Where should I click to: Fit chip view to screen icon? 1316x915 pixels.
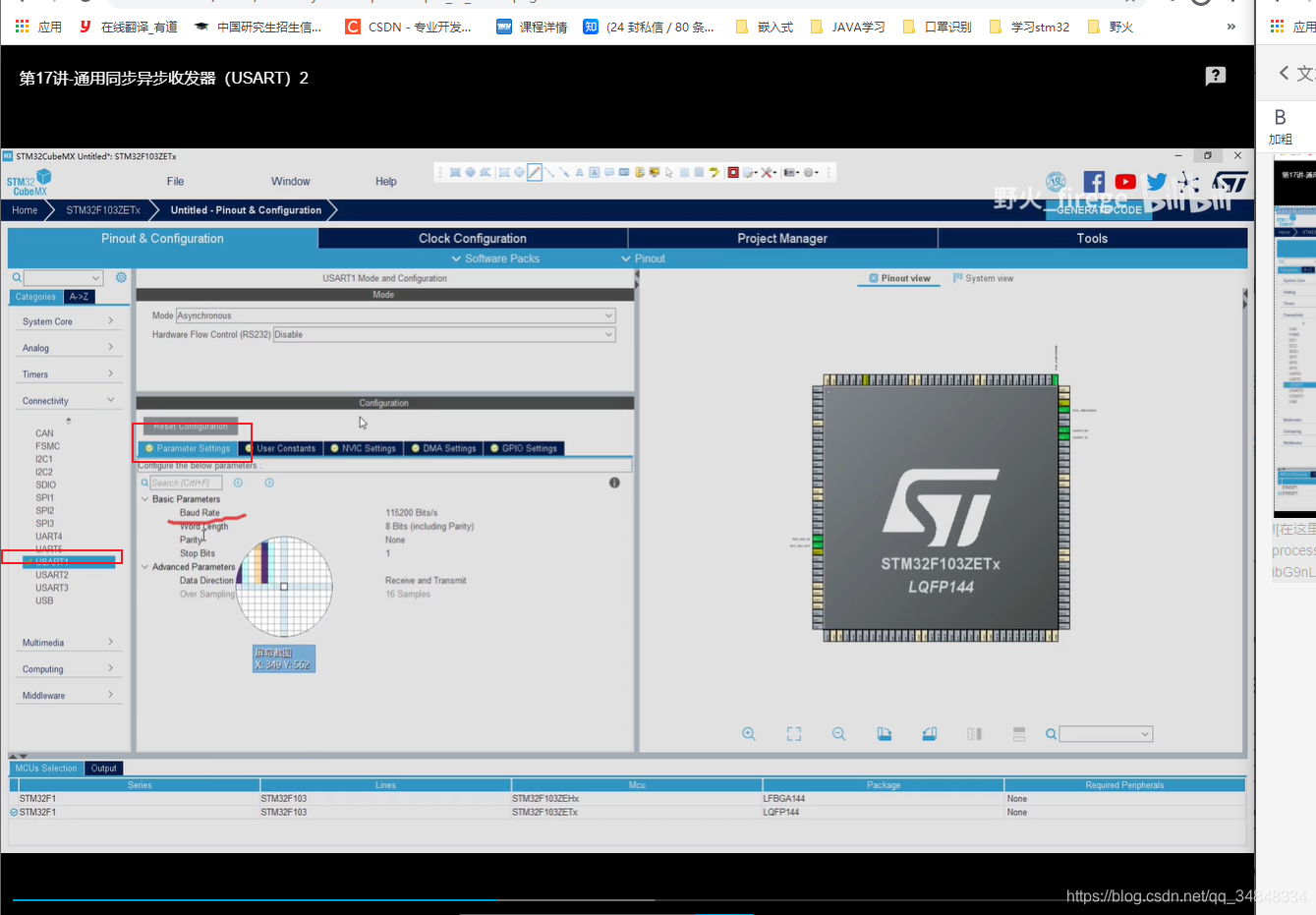[x=794, y=734]
